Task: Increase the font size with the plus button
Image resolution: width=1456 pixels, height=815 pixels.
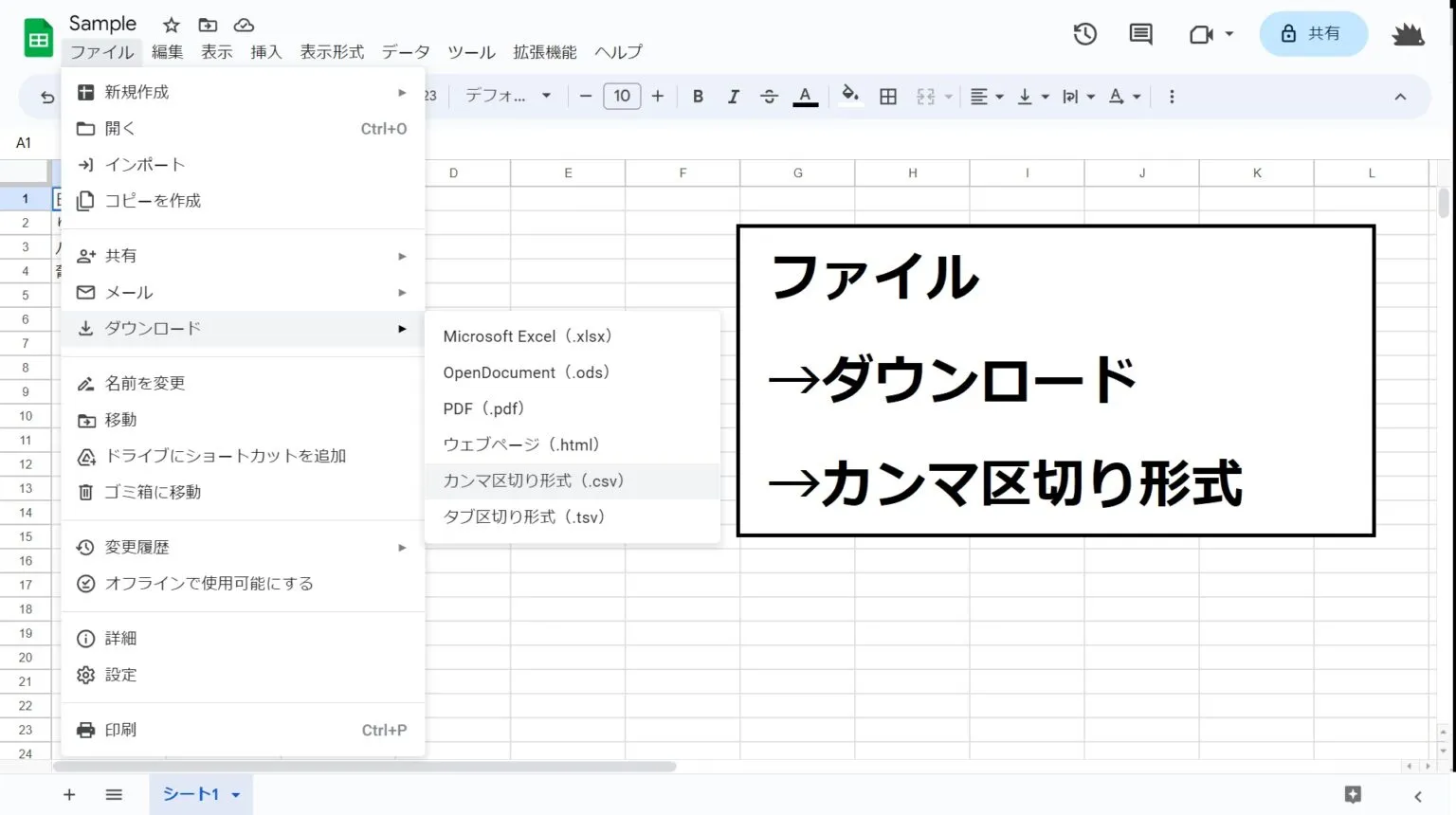Action: 658,96
